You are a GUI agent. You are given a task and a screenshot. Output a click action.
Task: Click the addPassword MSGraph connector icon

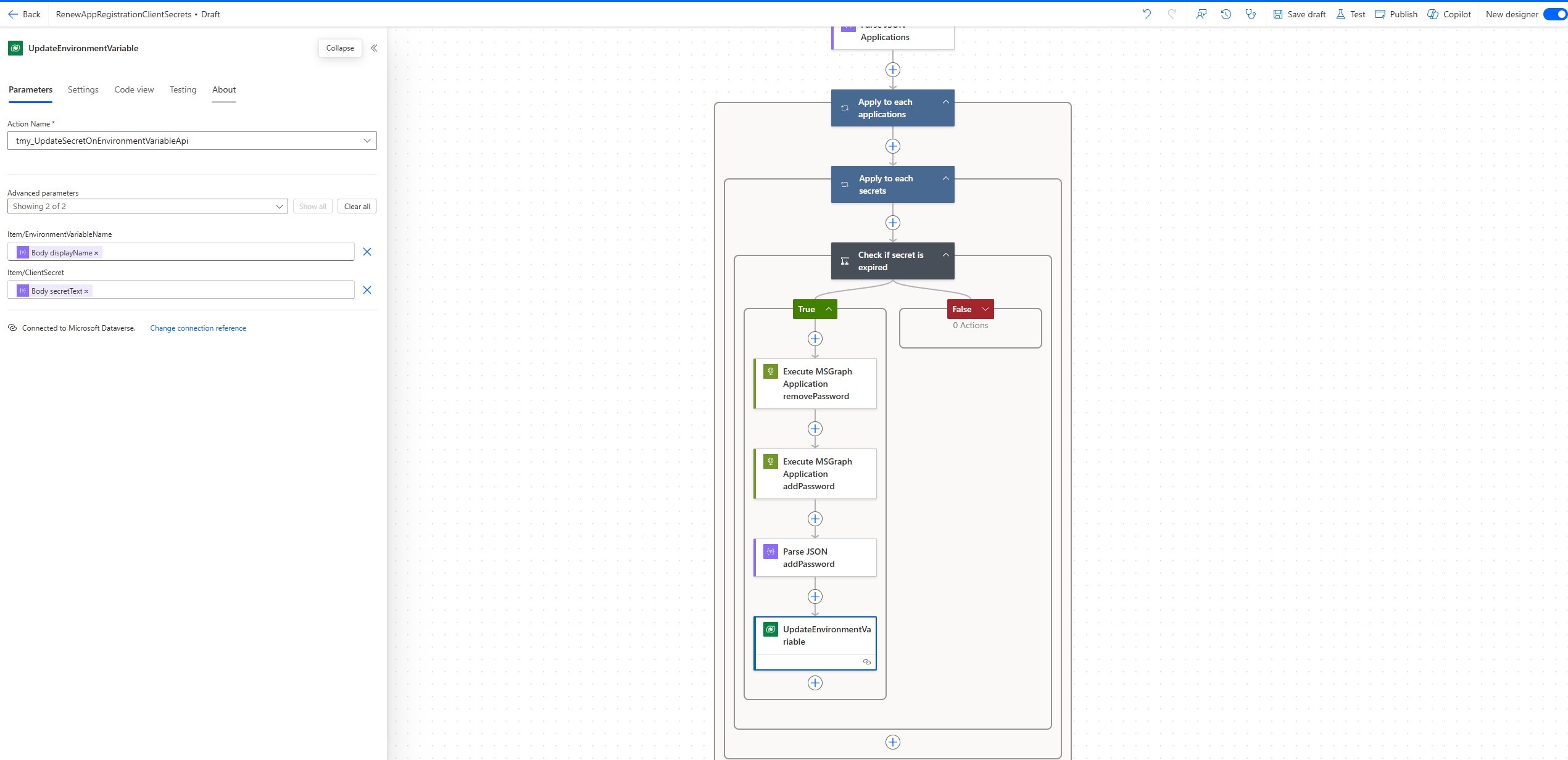[x=771, y=461]
